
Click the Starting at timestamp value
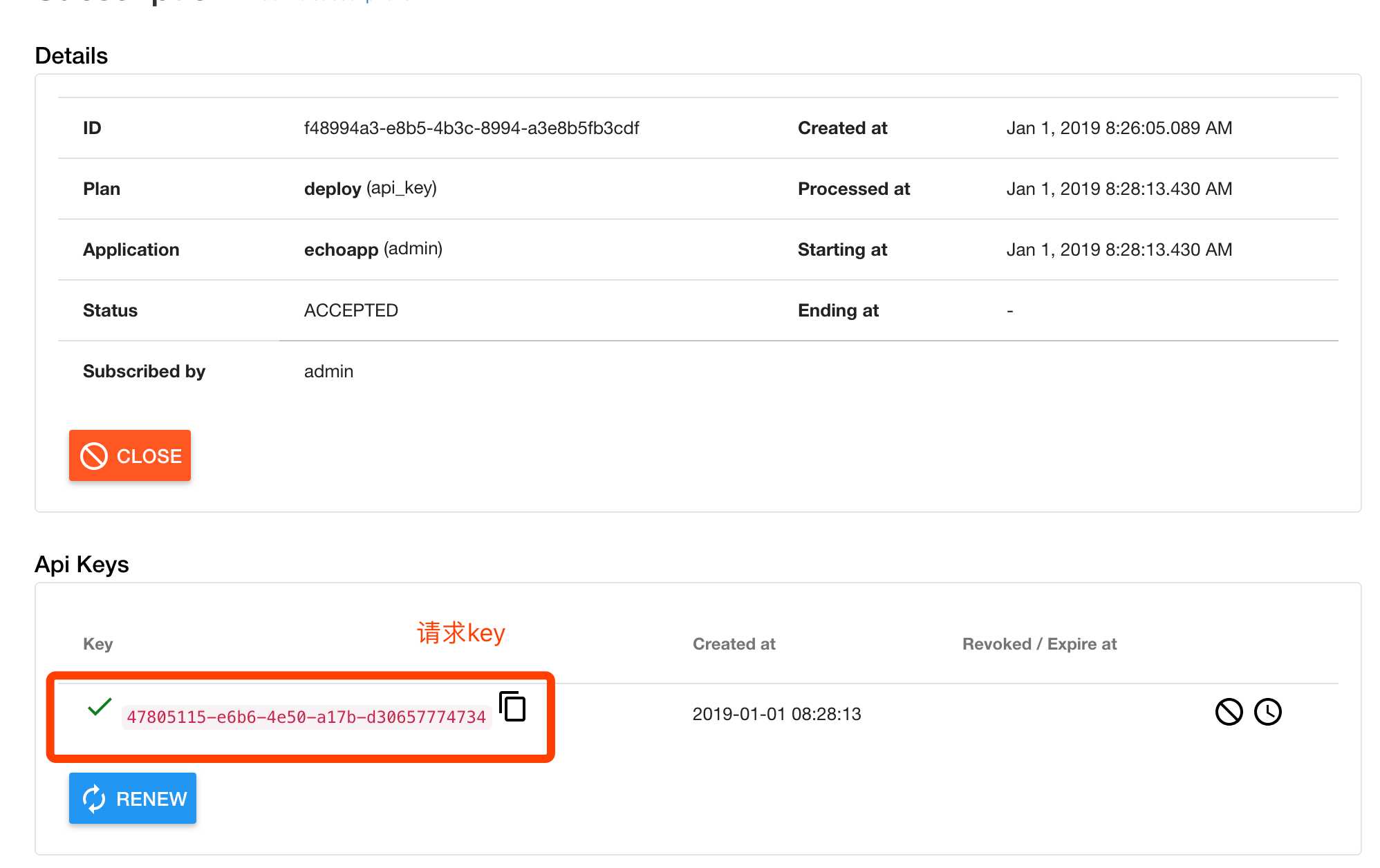tap(1119, 249)
